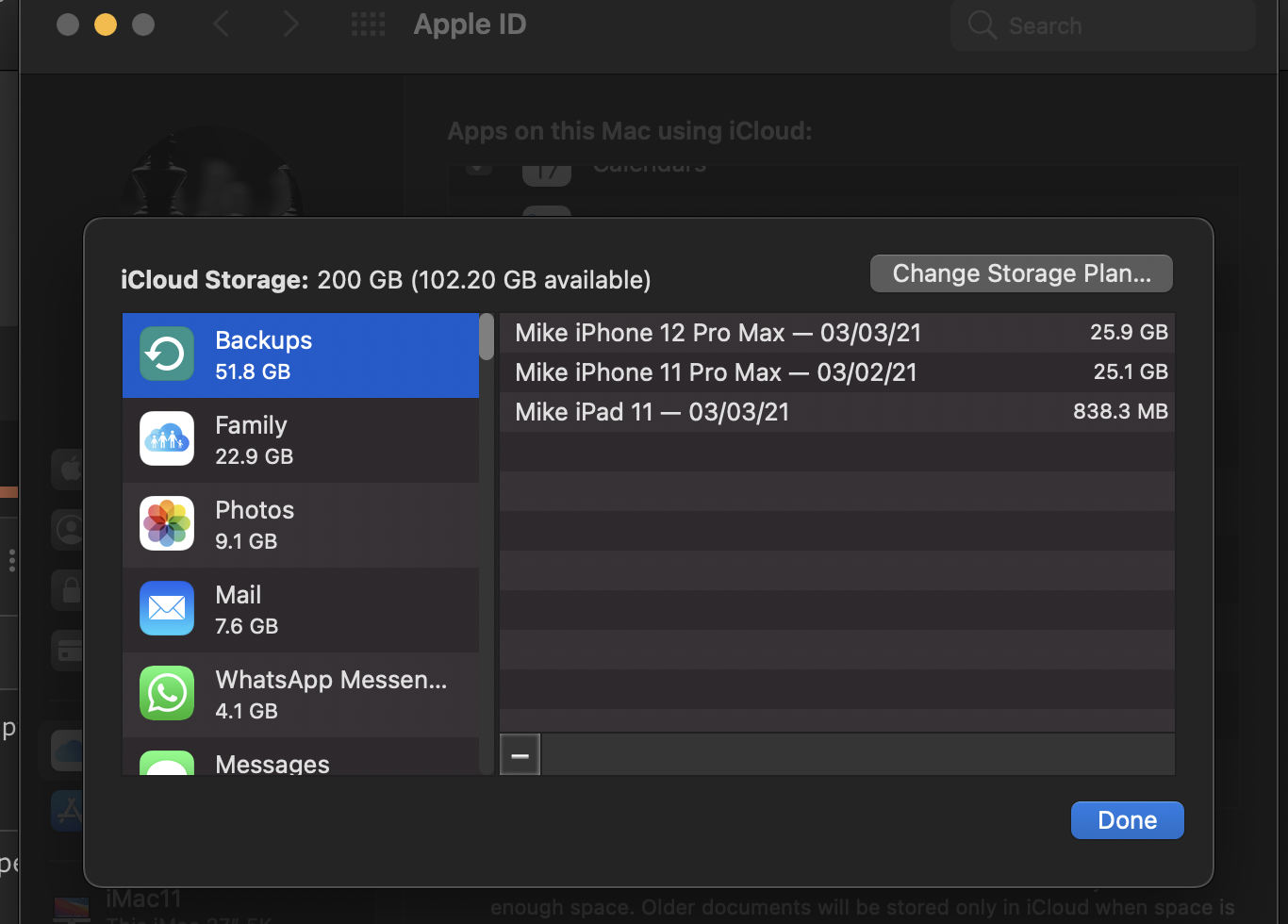This screenshot has height=924, width=1288.
Task: Select the Messages storage row
Action: point(301,756)
